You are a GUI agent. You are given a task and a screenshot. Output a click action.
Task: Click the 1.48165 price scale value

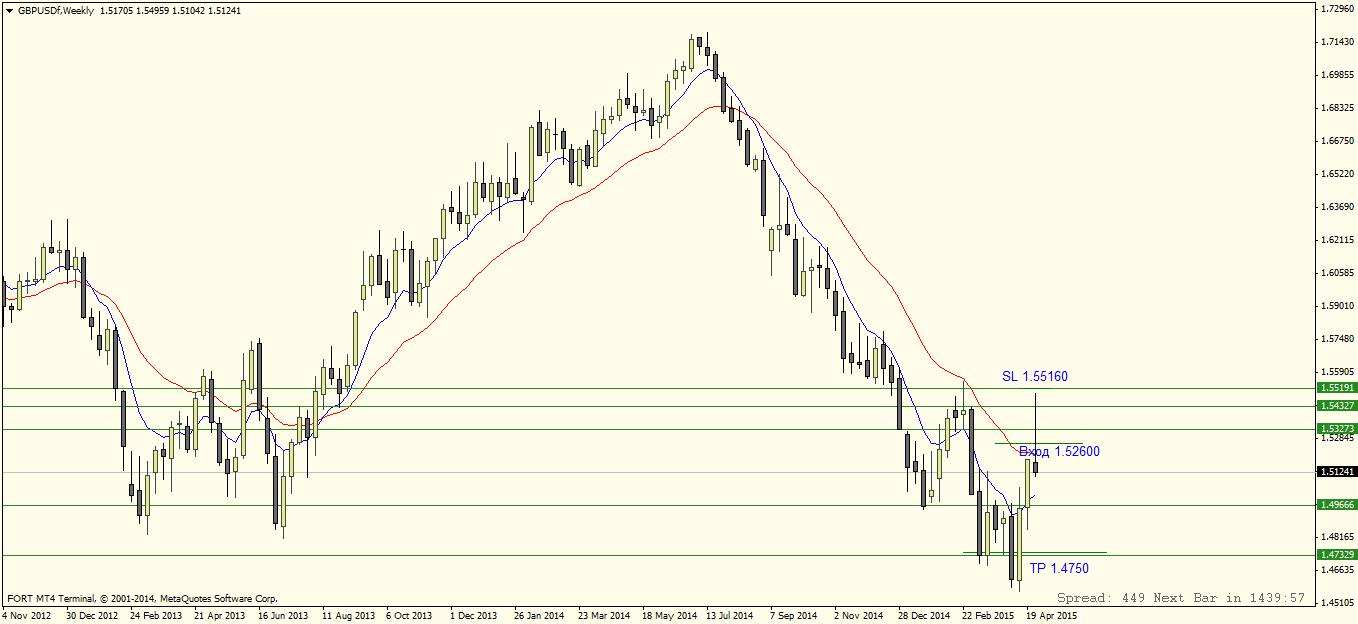pyautogui.click(x=1338, y=537)
